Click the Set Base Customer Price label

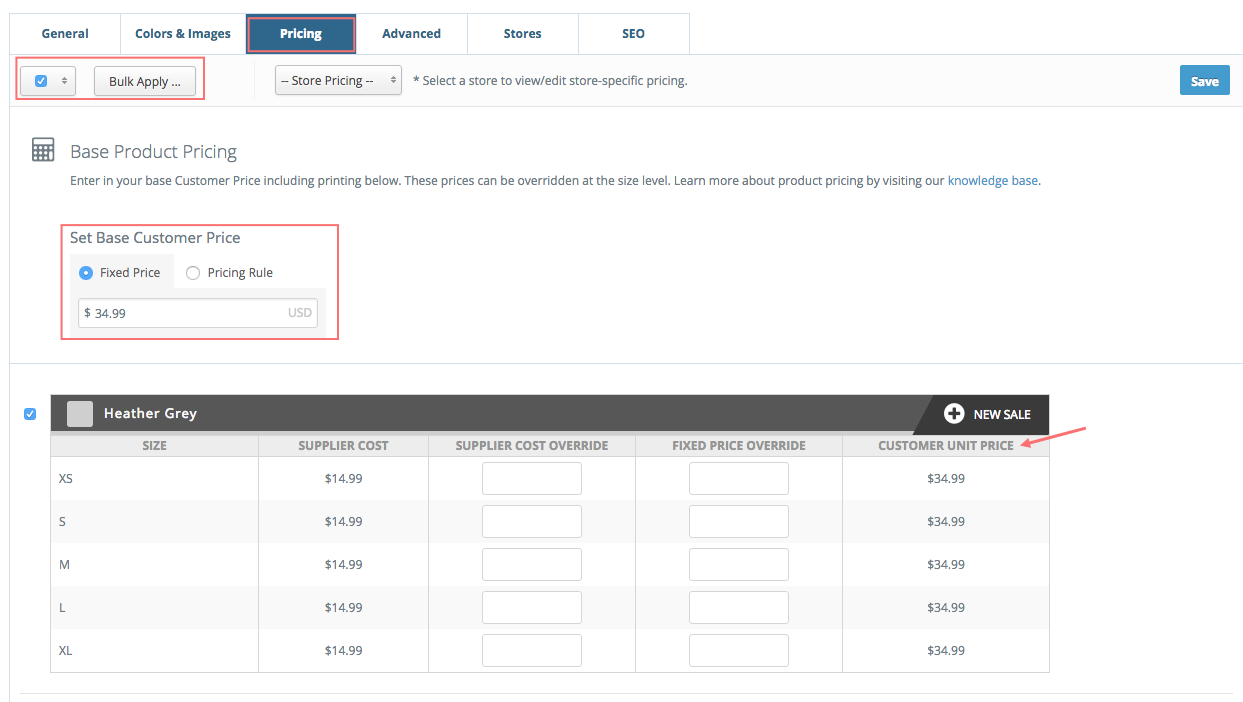pos(155,238)
